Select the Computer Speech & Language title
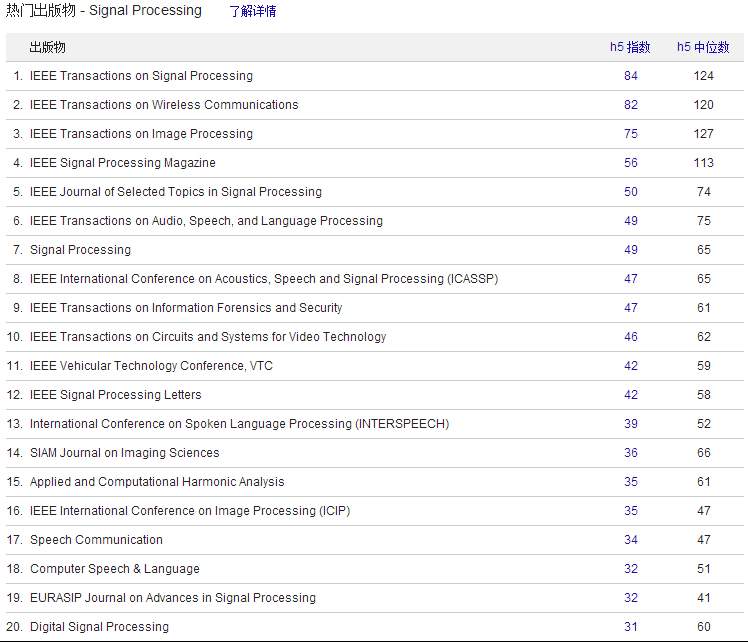Viewport: 748px width, 642px height. pyautogui.click(x=114, y=569)
